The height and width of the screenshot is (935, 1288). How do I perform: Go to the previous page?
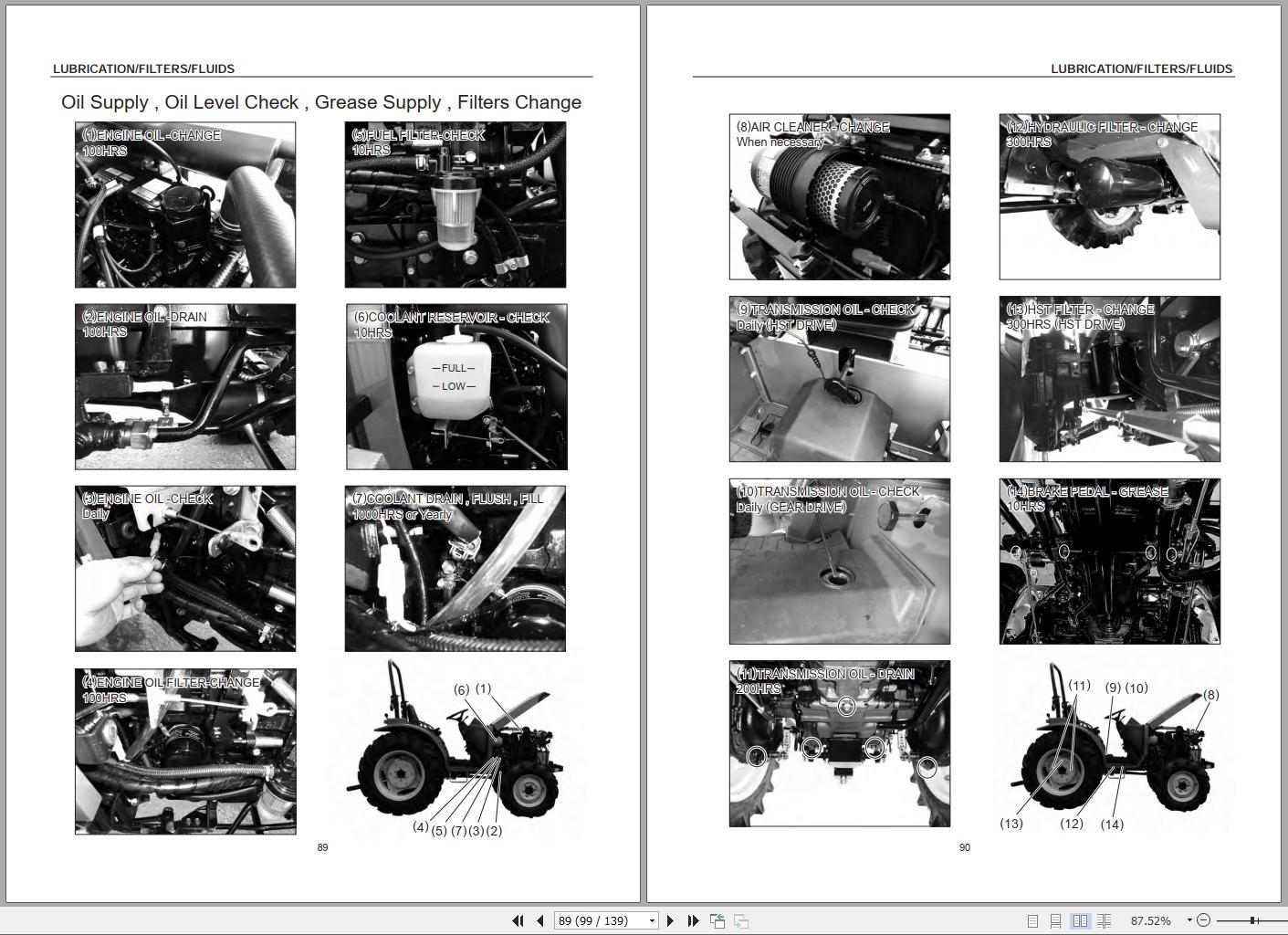click(540, 920)
